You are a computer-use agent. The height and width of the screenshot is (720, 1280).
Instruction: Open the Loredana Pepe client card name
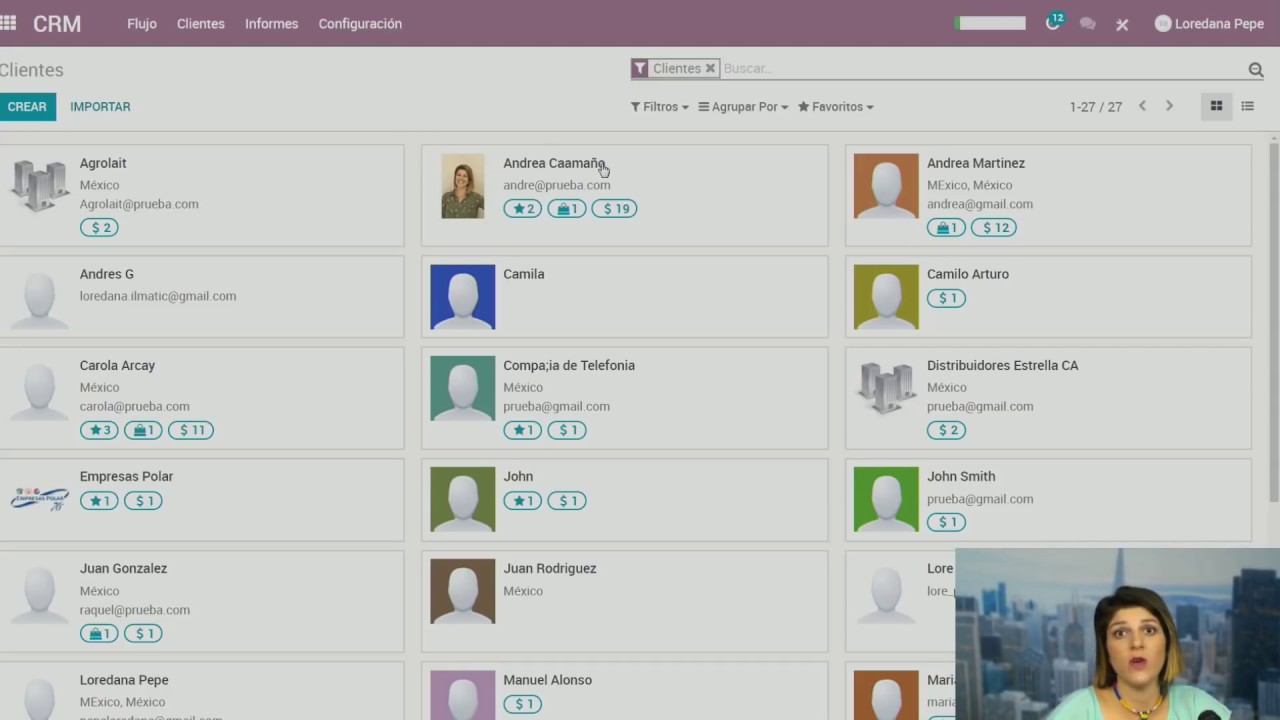[124, 680]
